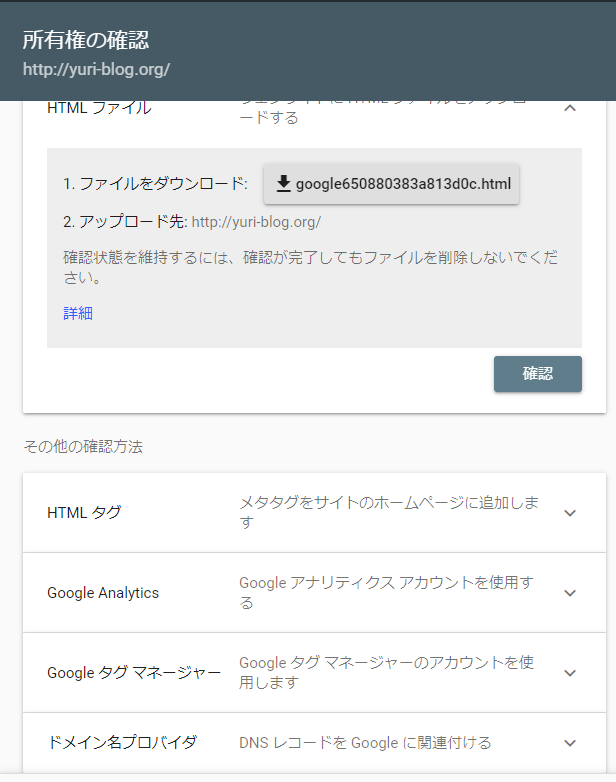The width and height of the screenshot is (616, 782).
Task: Expand the Google Analytics chevron
Action: tap(570, 593)
